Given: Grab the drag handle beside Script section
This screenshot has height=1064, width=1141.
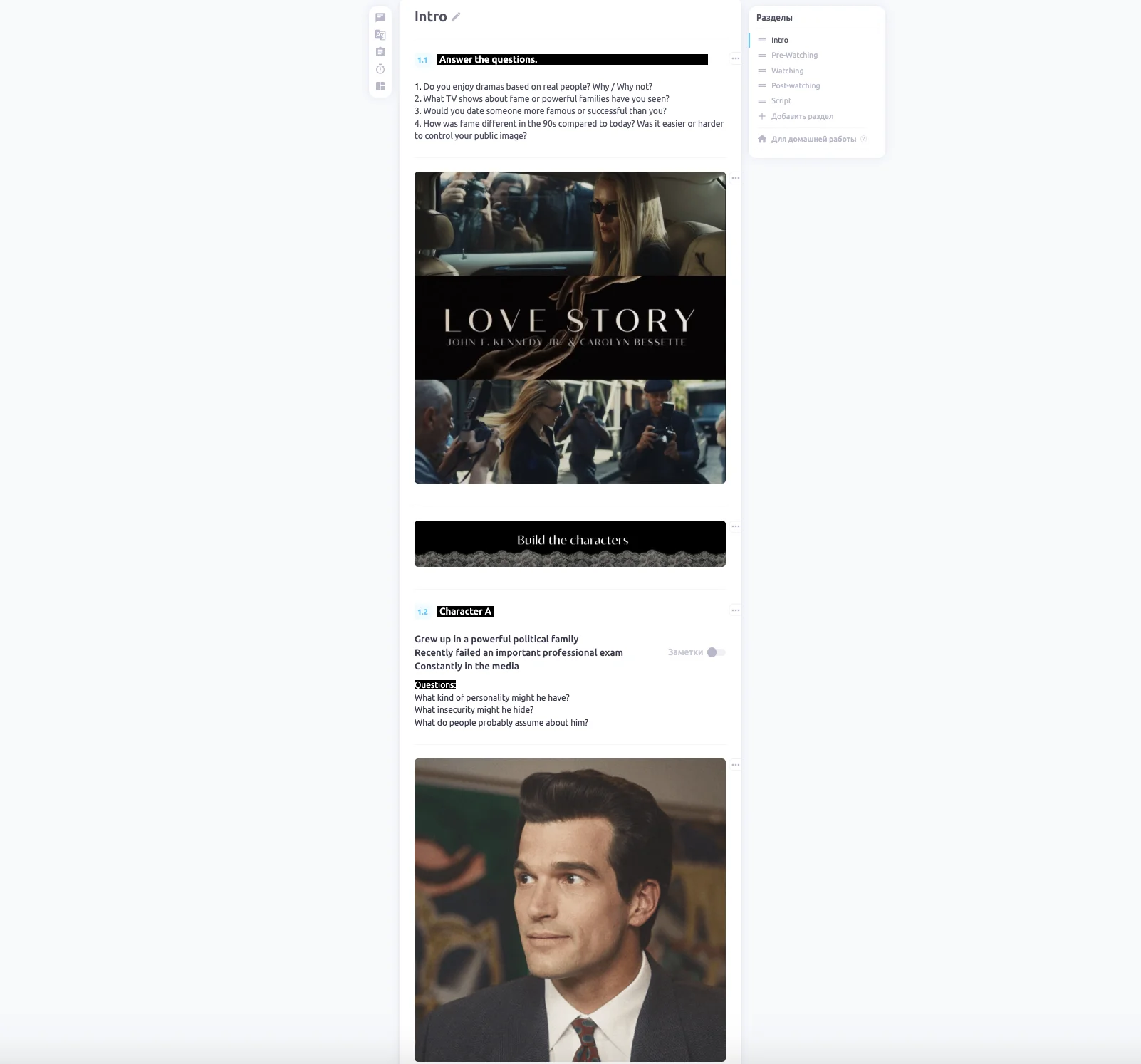Looking at the screenshot, I should [762, 100].
